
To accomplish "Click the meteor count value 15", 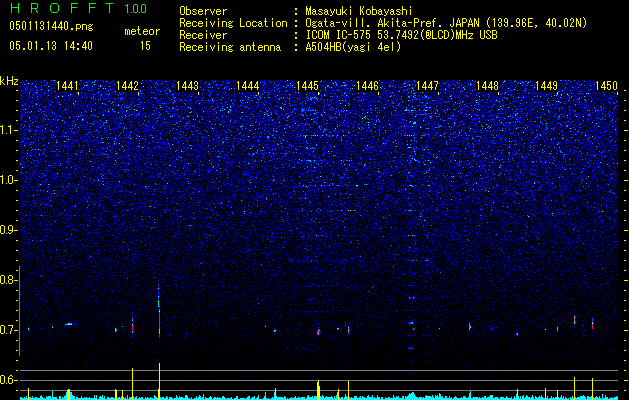I will click(145, 46).
